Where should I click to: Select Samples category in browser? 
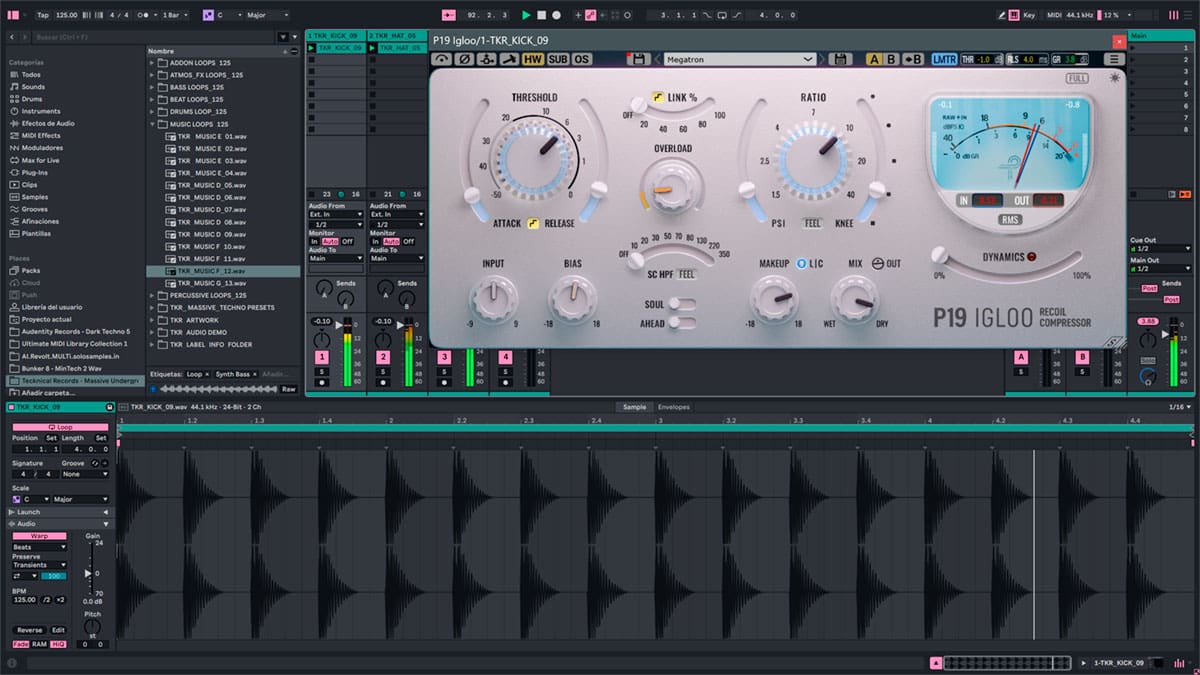click(x=34, y=197)
